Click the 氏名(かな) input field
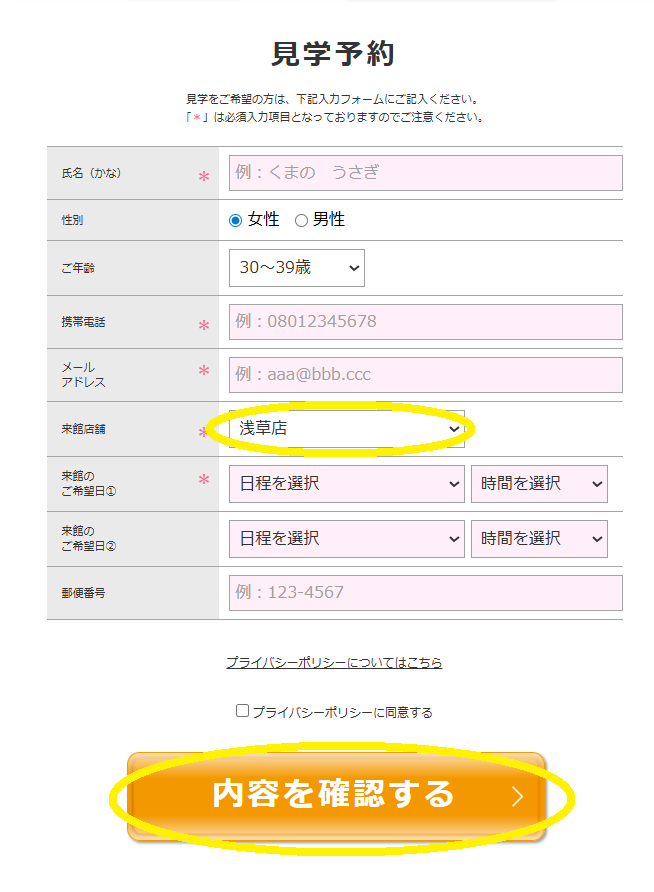The height and width of the screenshot is (892, 654). tap(426, 173)
